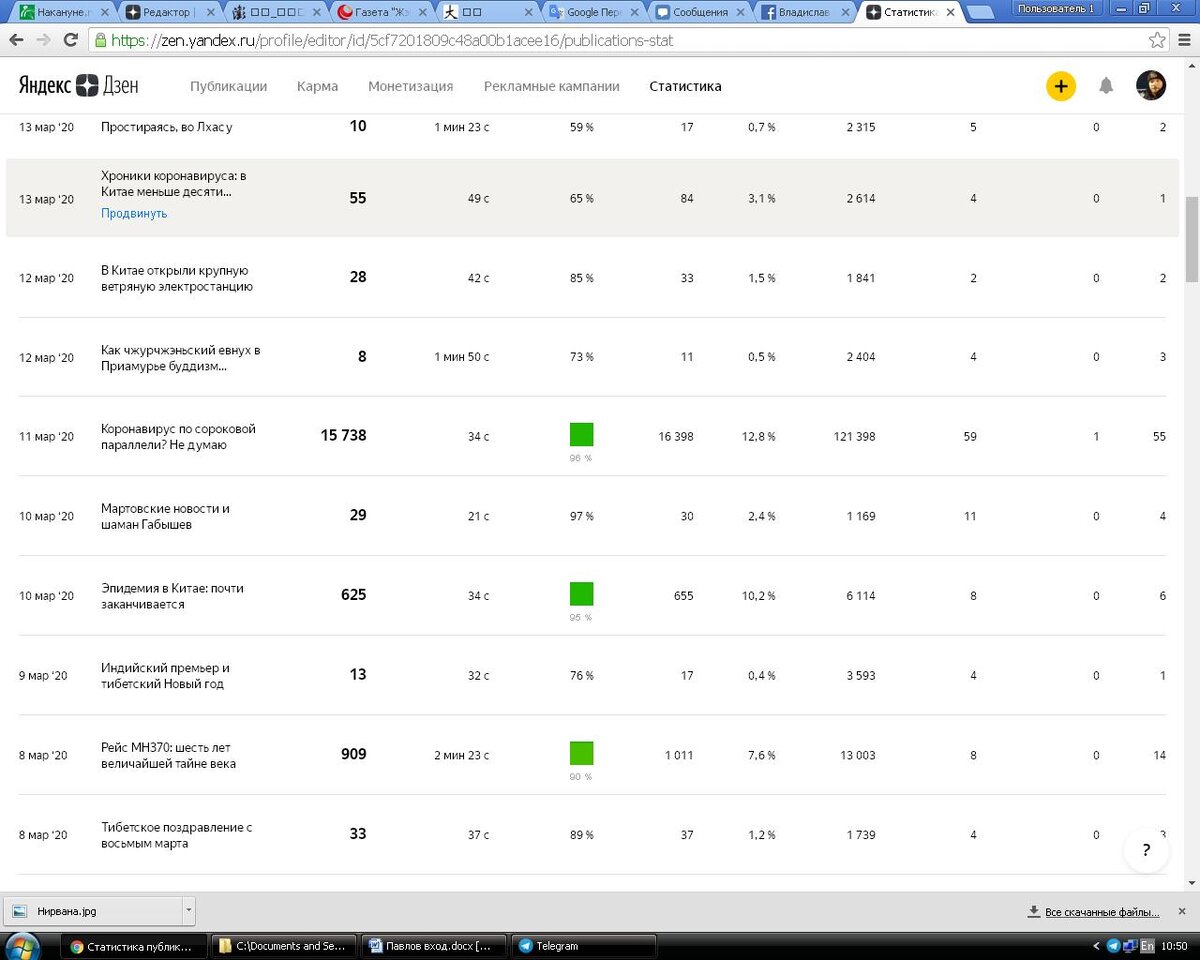The width and height of the screenshot is (1200, 960).
Task: Open a new tab button
Action: point(982,13)
